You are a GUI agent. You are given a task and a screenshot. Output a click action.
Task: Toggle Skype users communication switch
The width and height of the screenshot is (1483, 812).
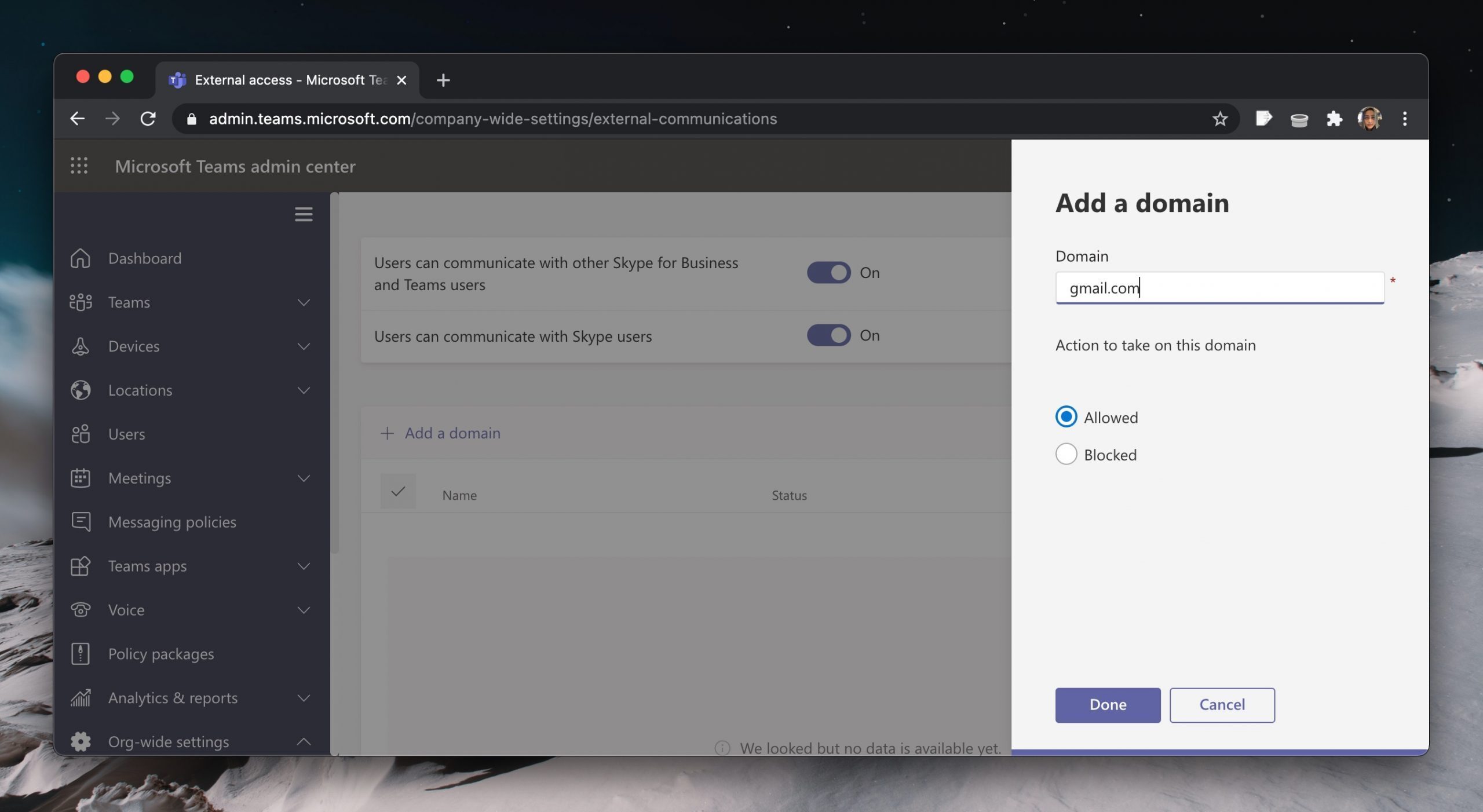pyautogui.click(x=828, y=335)
